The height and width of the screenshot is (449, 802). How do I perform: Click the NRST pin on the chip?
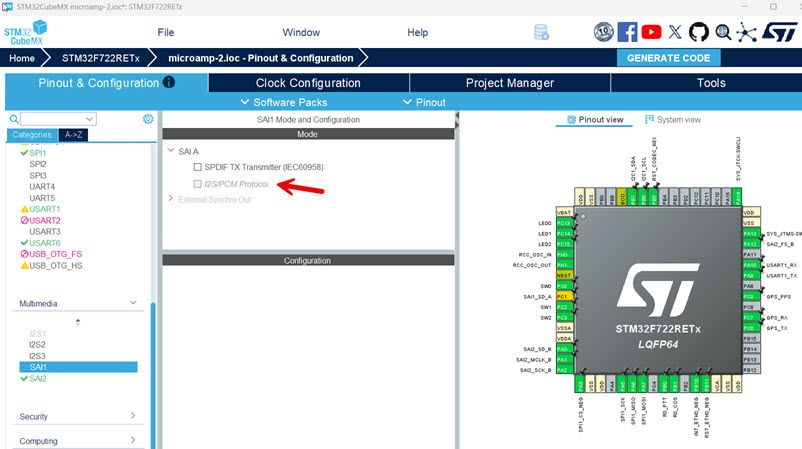[564, 275]
